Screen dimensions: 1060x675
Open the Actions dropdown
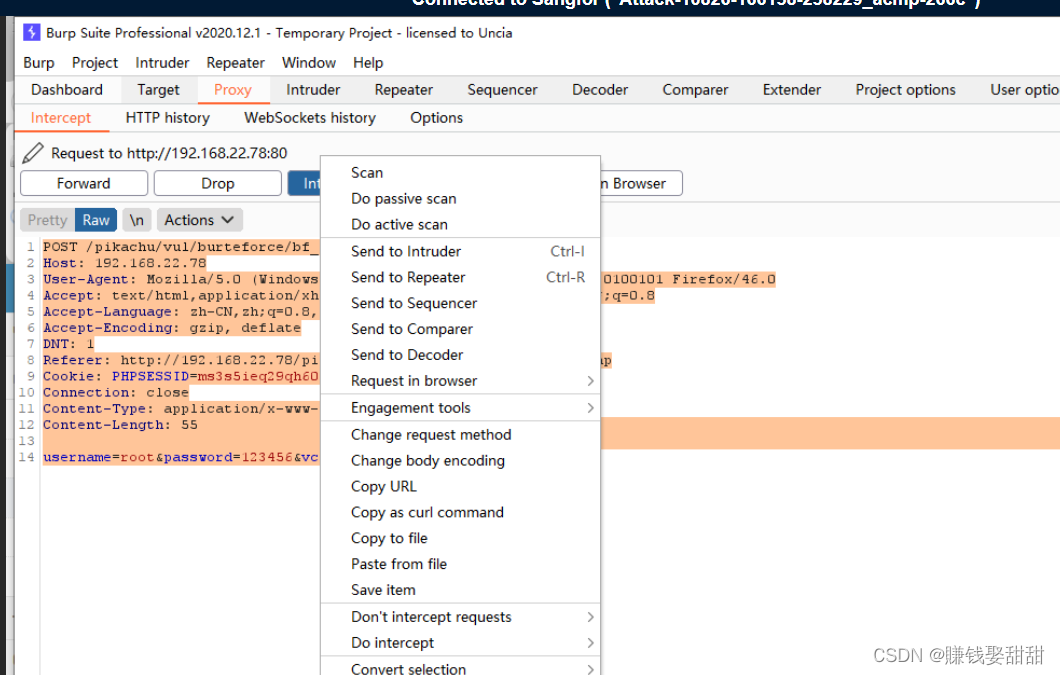pos(199,220)
